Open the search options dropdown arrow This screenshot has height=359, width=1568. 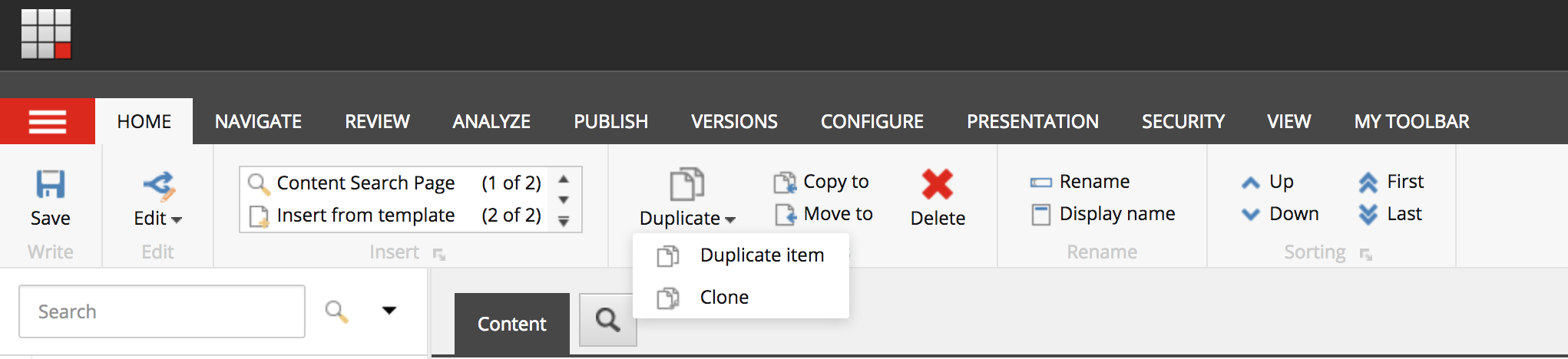click(389, 311)
